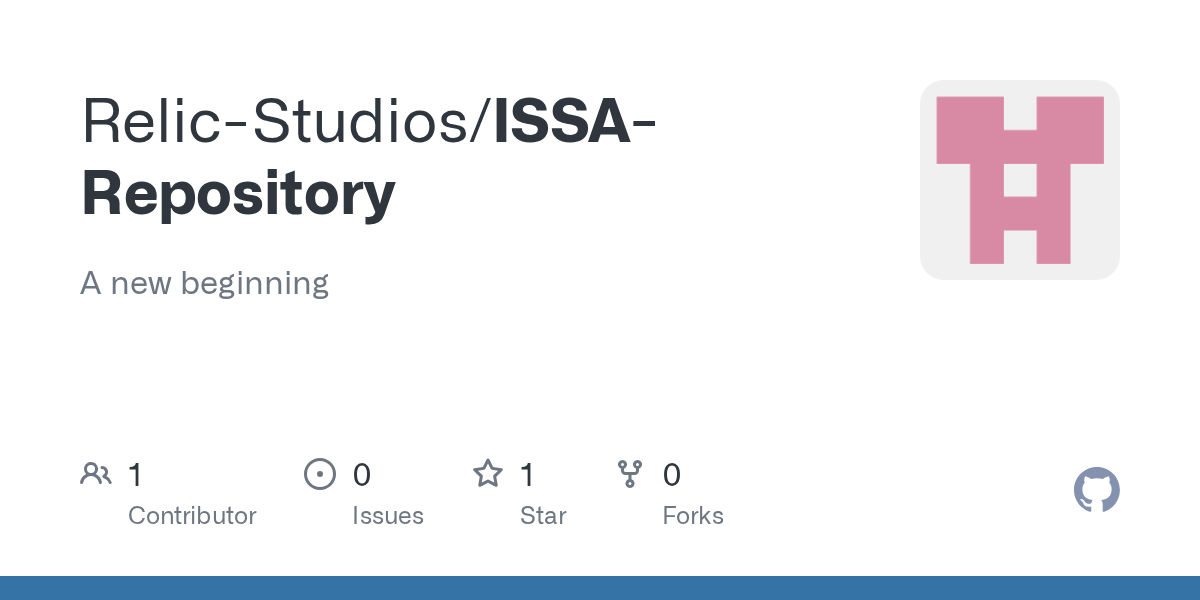Click the Forks label

693,516
